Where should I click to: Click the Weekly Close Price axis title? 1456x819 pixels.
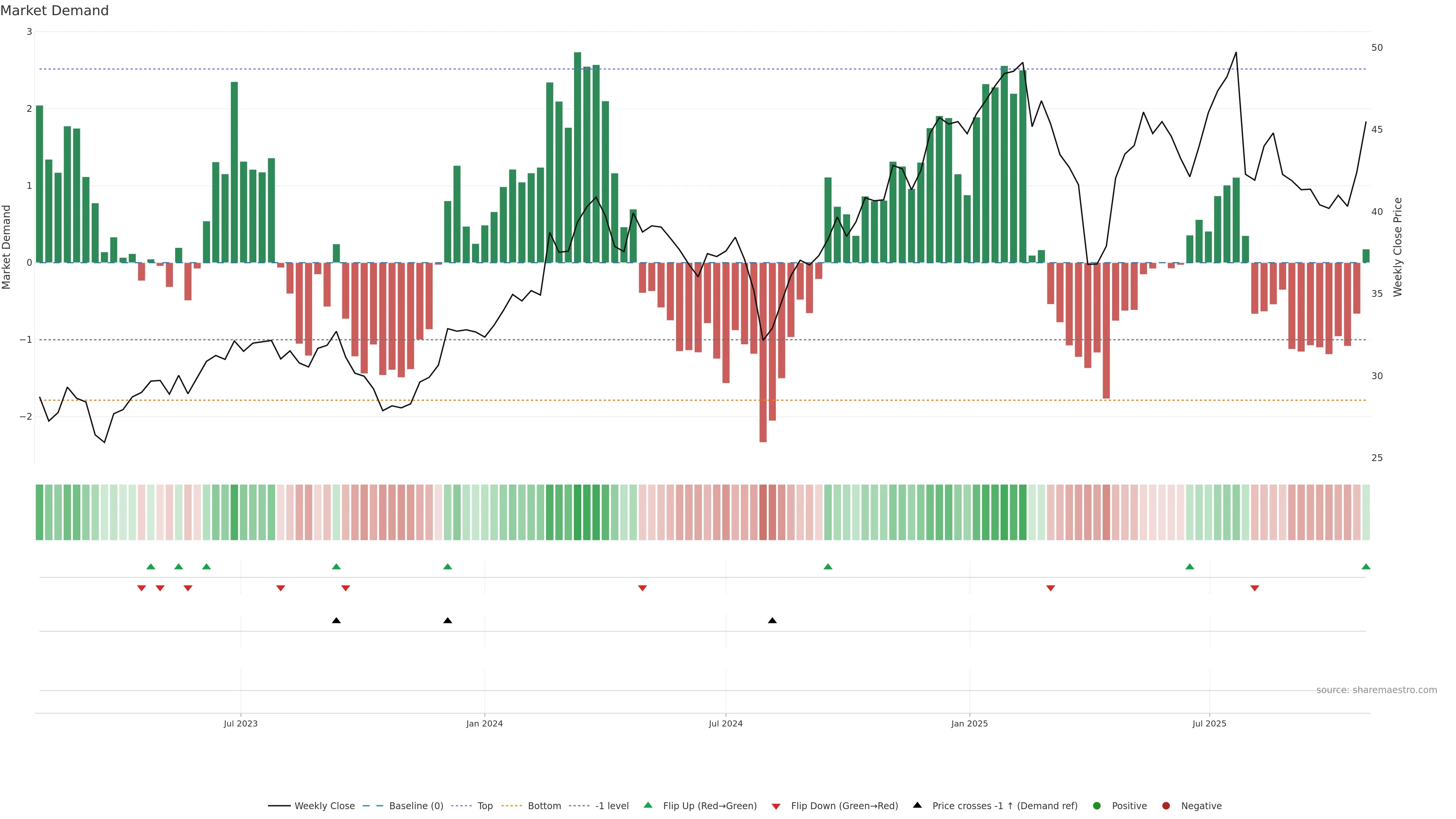tap(1397, 247)
